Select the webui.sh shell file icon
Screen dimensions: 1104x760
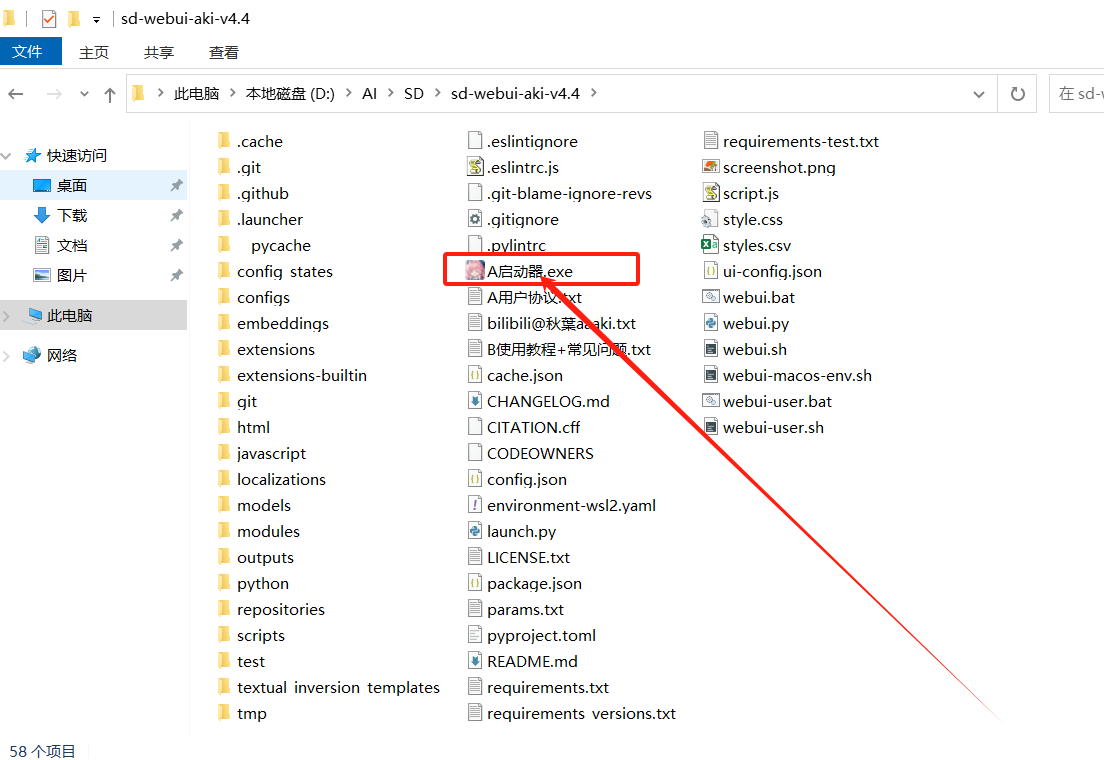click(711, 349)
